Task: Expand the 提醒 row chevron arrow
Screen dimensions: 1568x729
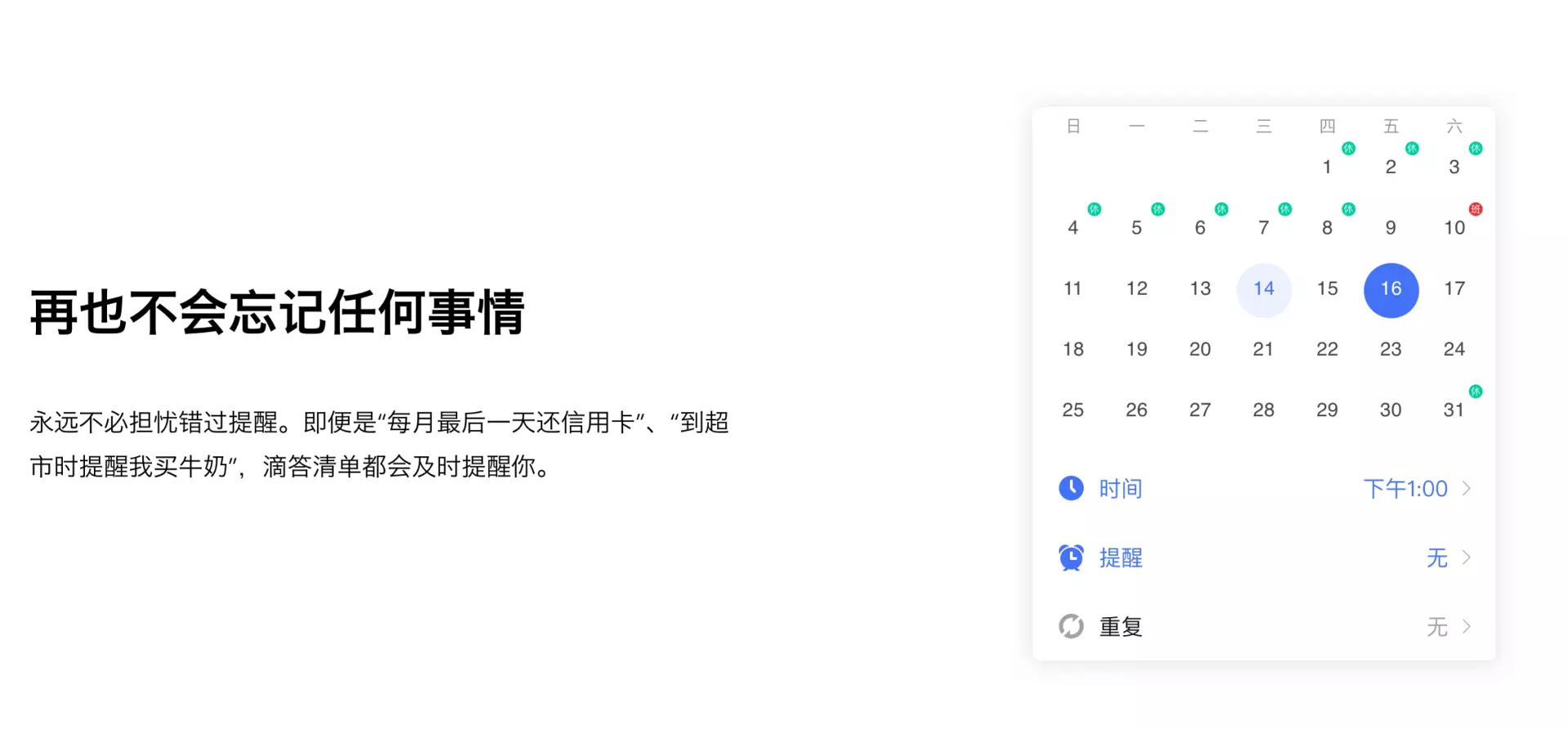Action: point(1467,558)
